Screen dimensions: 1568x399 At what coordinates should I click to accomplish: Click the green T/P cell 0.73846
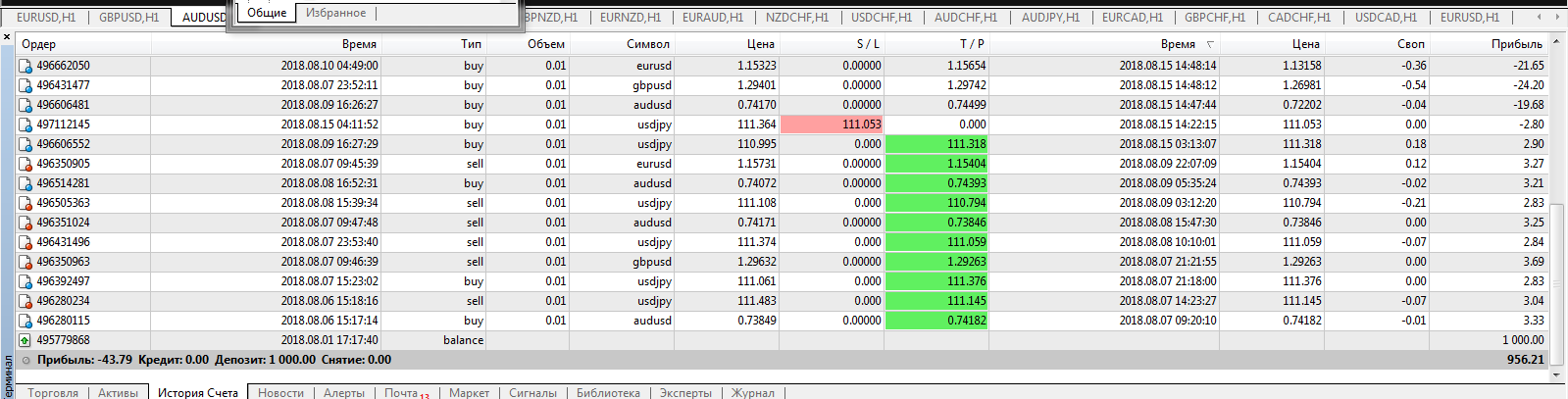coord(936,223)
